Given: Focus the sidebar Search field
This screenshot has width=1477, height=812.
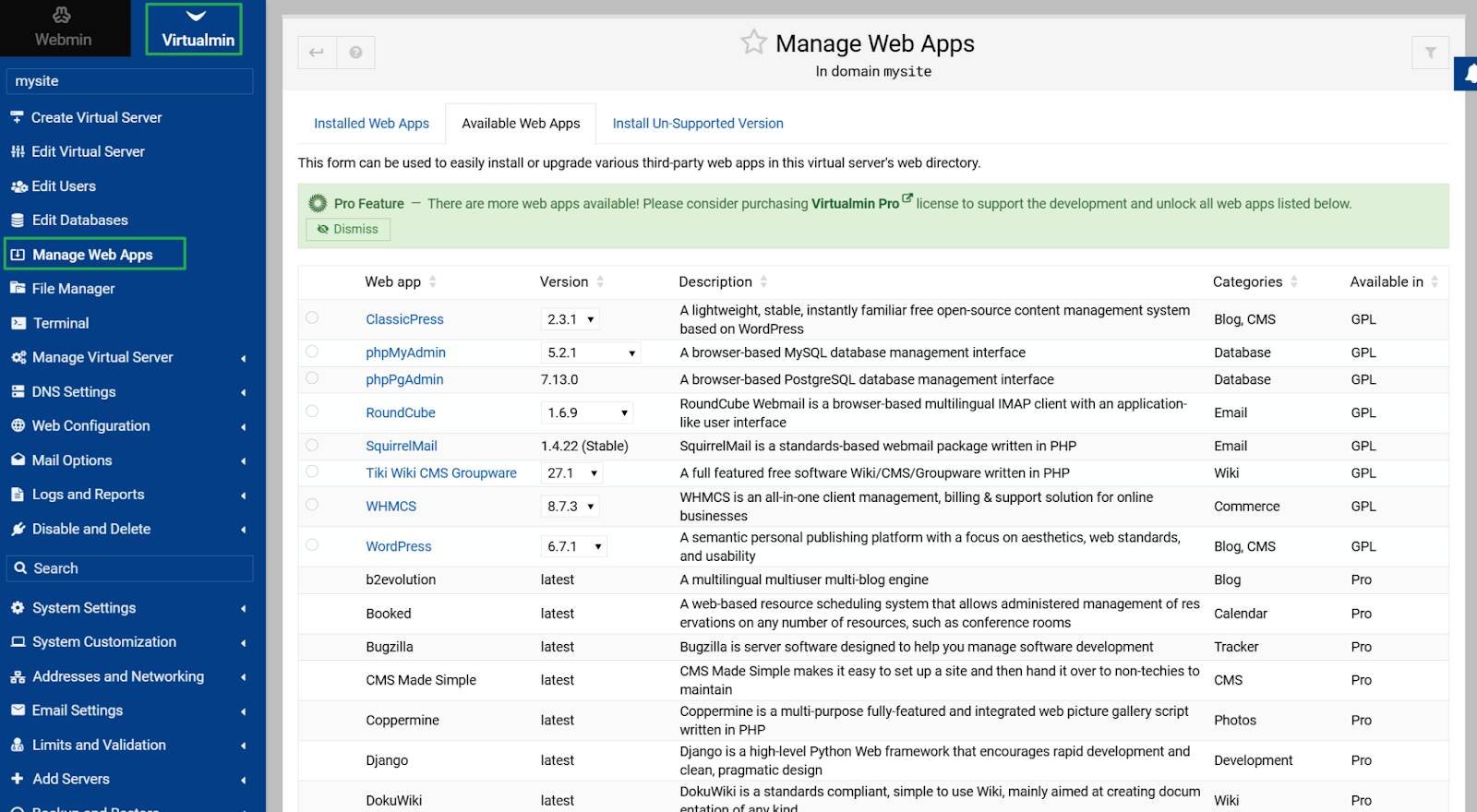Looking at the screenshot, I should click(129, 568).
